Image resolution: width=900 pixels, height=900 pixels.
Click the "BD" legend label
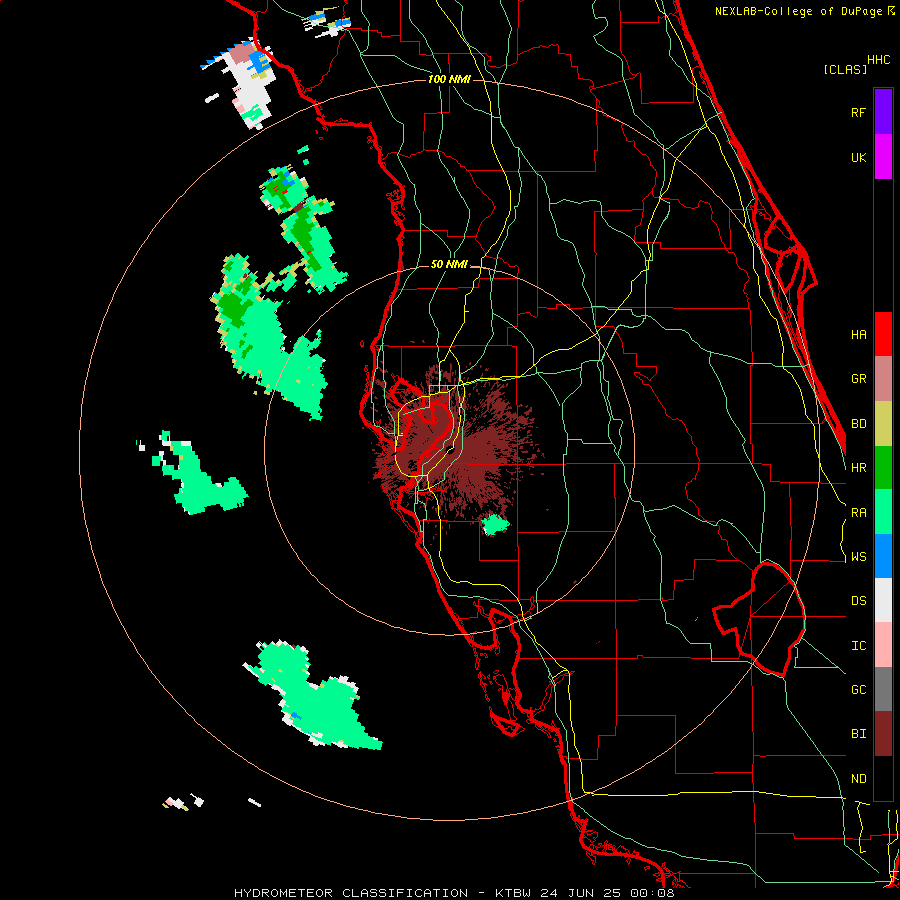(x=858, y=424)
